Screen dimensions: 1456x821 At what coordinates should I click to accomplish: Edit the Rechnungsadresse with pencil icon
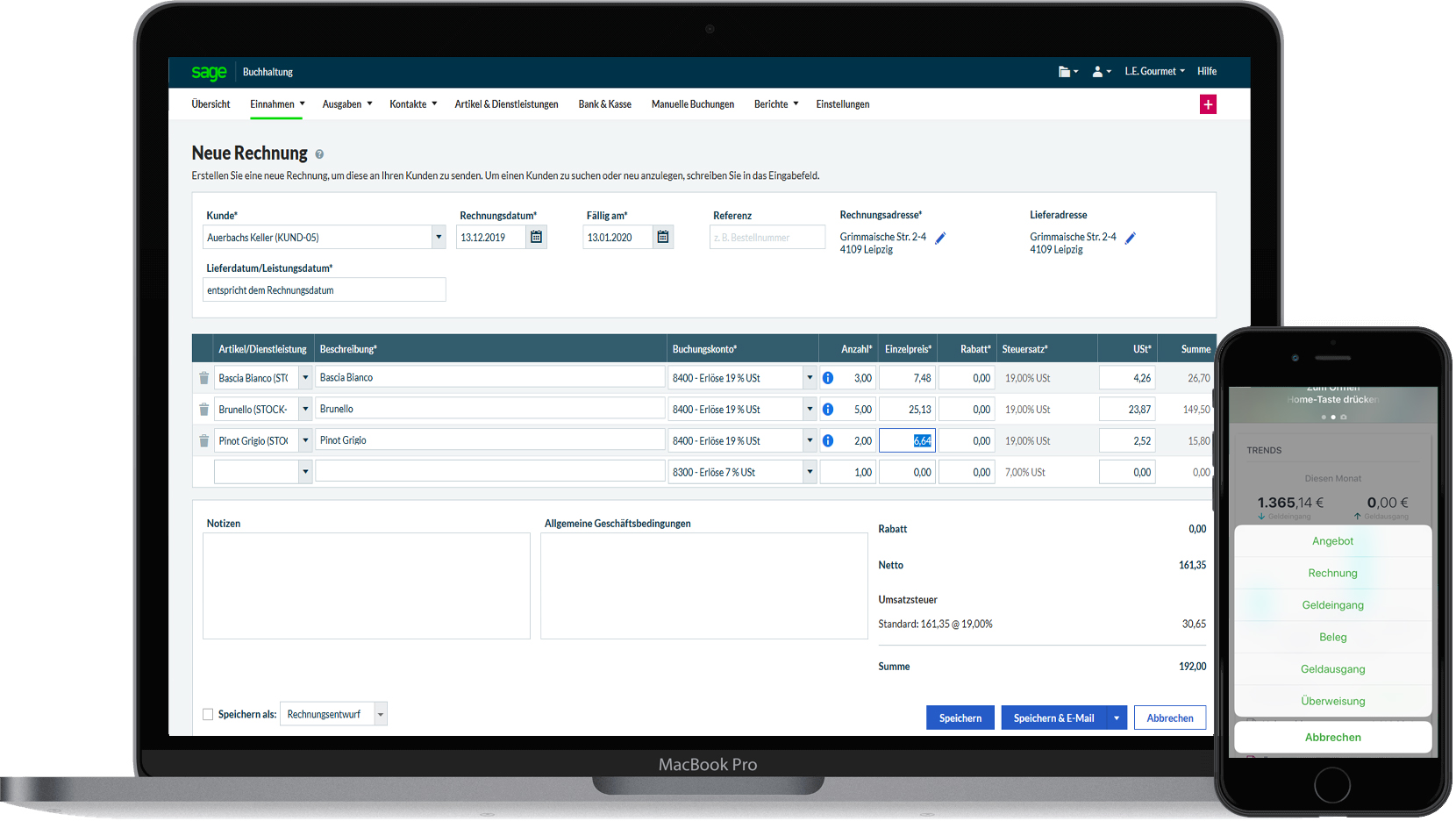pos(940,238)
